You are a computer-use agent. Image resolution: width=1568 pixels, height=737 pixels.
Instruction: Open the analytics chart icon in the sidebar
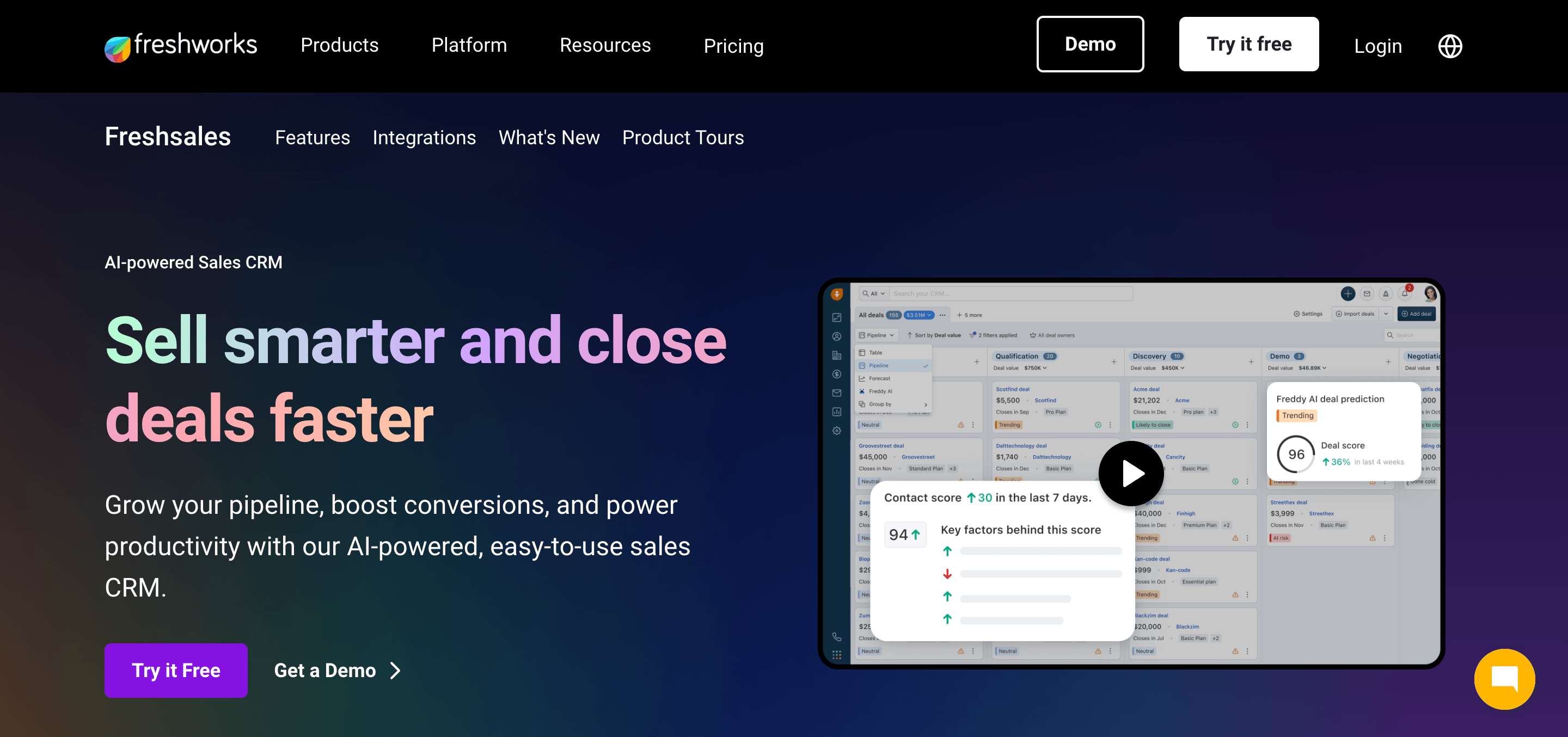[837, 412]
